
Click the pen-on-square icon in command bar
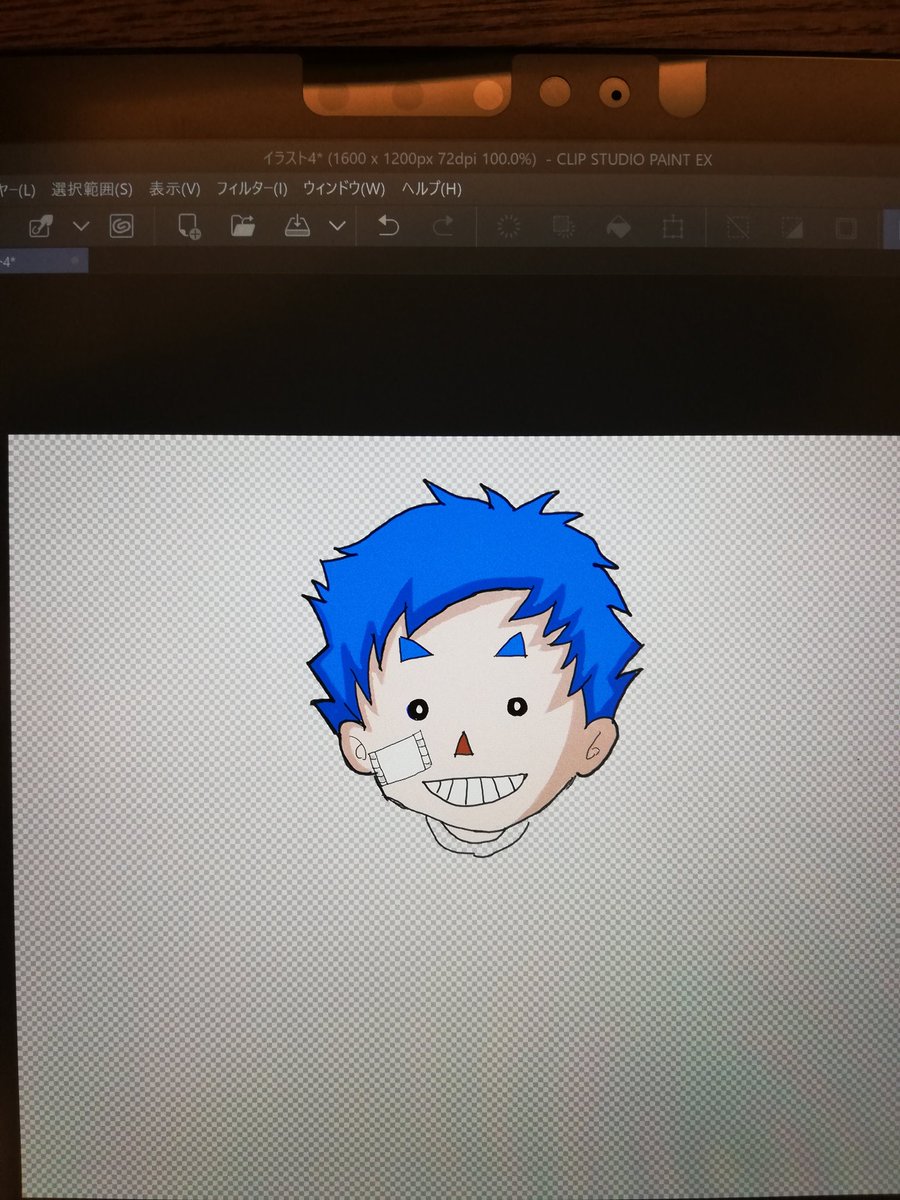click(x=40, y=227)
